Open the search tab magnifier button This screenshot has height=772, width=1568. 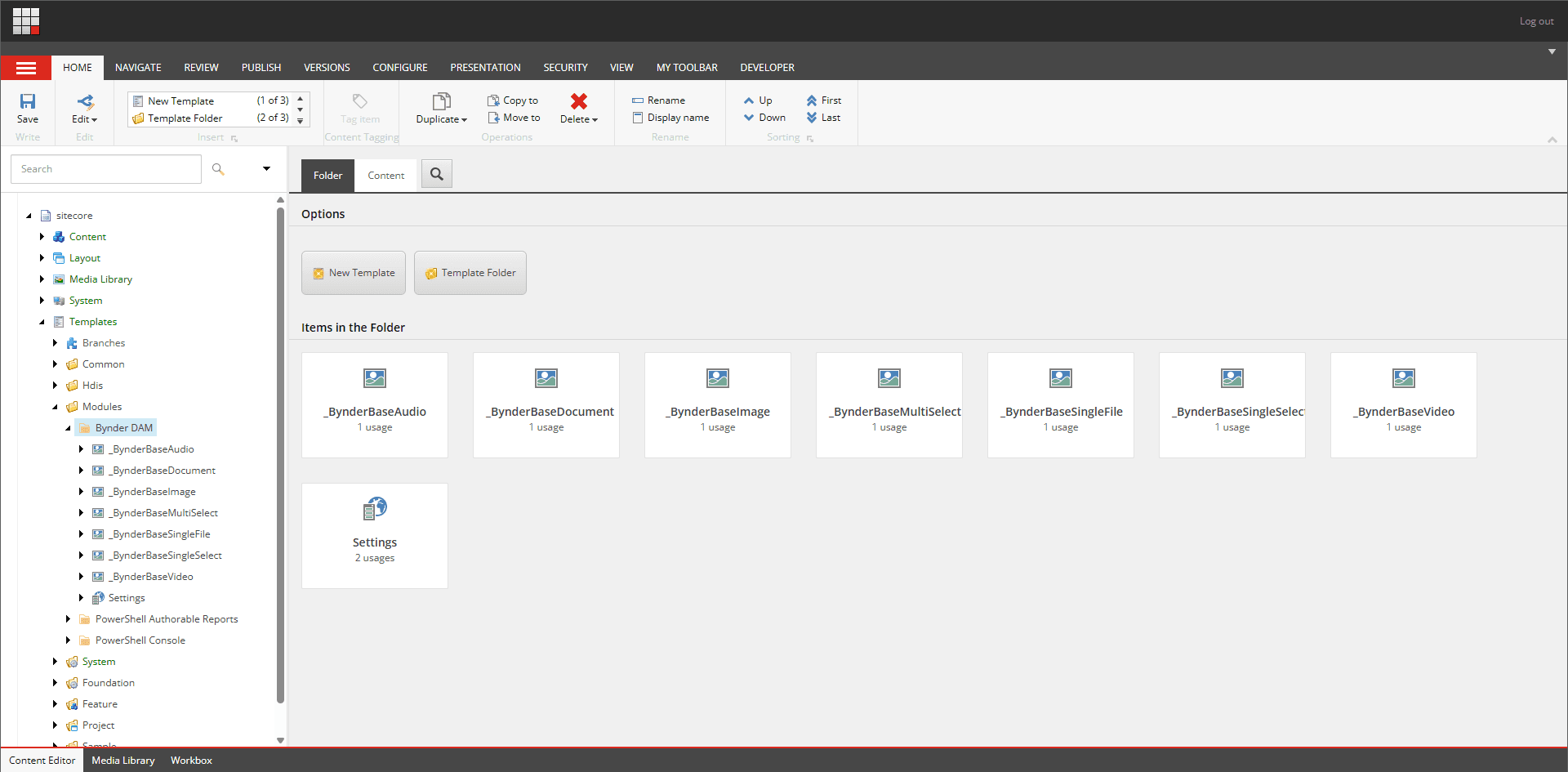437,174
